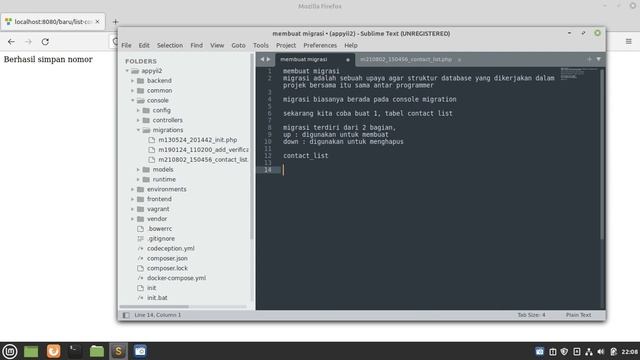Open the View menu
This screenshot has width=640, height=360.
[x=217, y=45]
